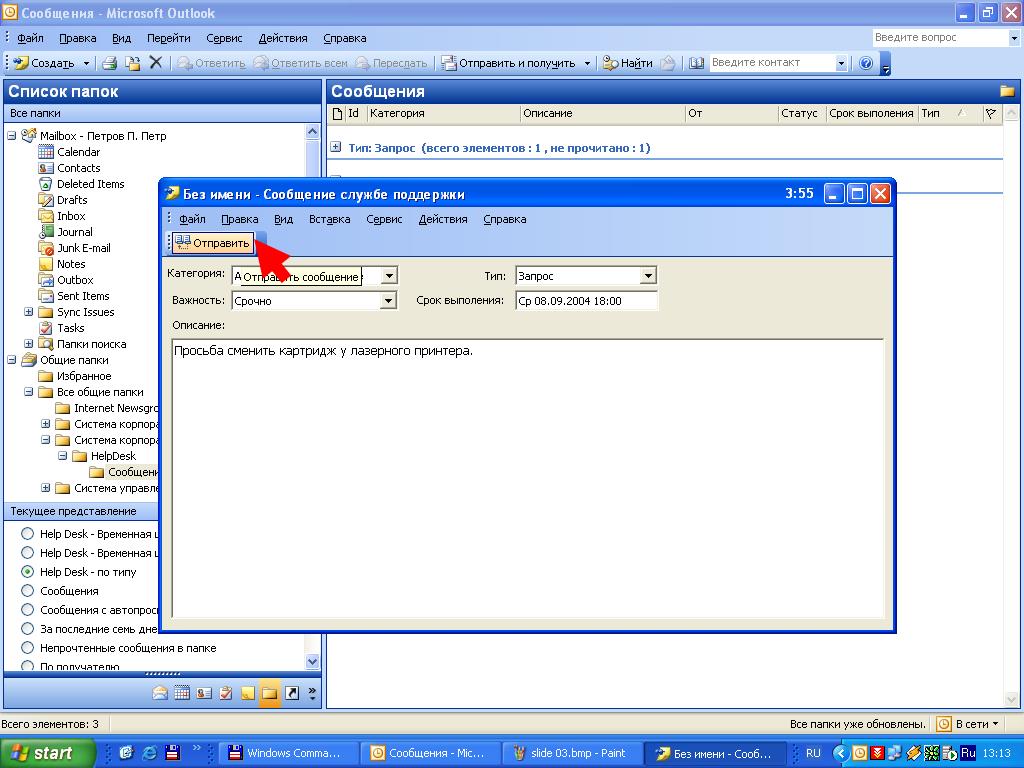Select the Deleted Items folder
Viewport: 1024px width, 768px height.
pos(90,184)
